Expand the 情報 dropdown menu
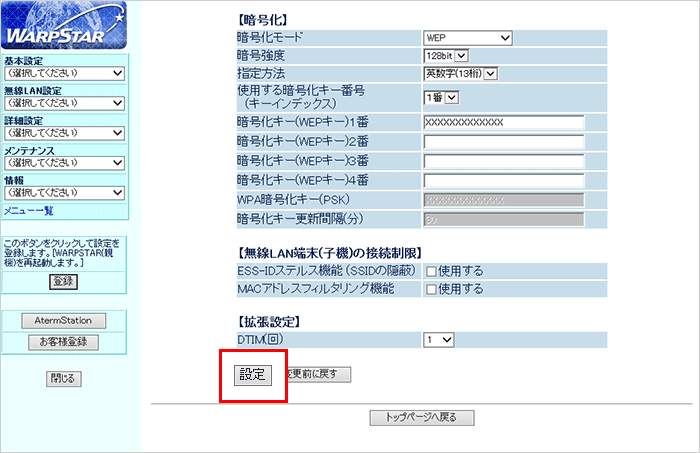700x453 pixels. (64, 191)
